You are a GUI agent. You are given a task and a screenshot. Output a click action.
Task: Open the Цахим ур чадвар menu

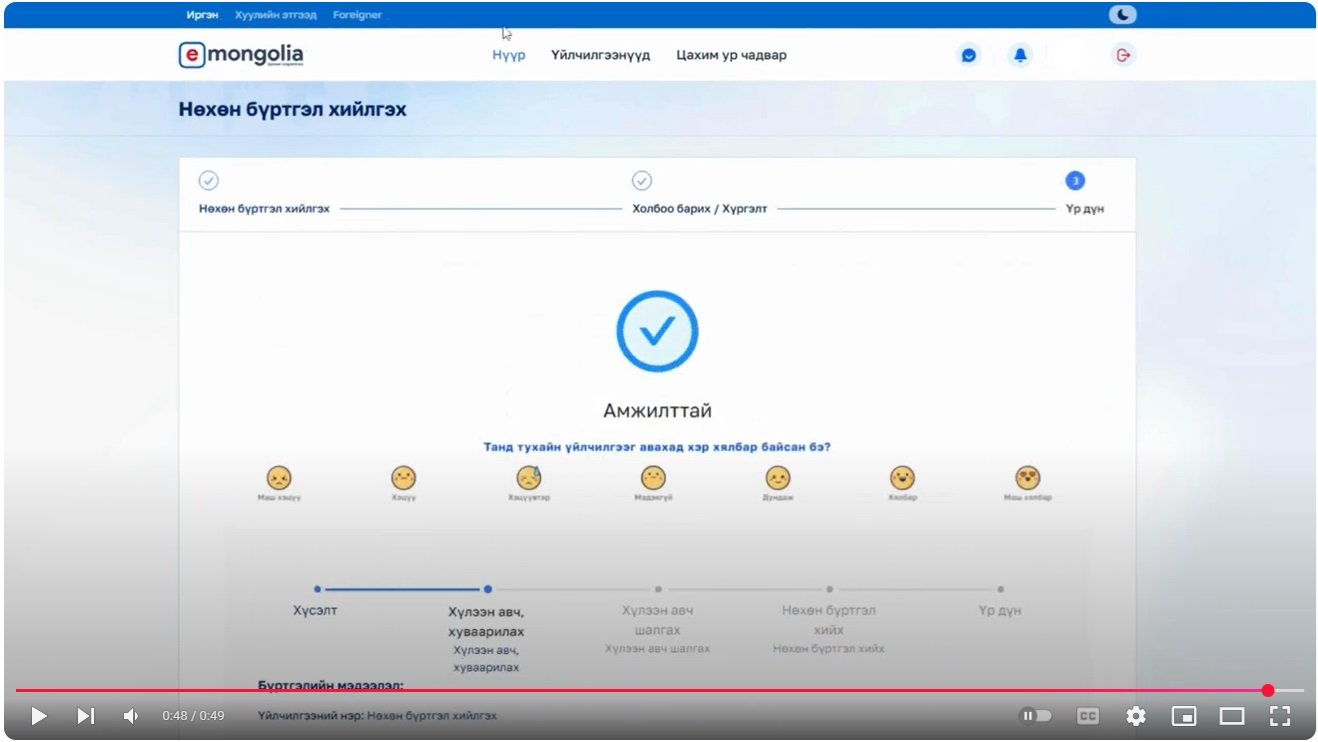click(731, 55)
